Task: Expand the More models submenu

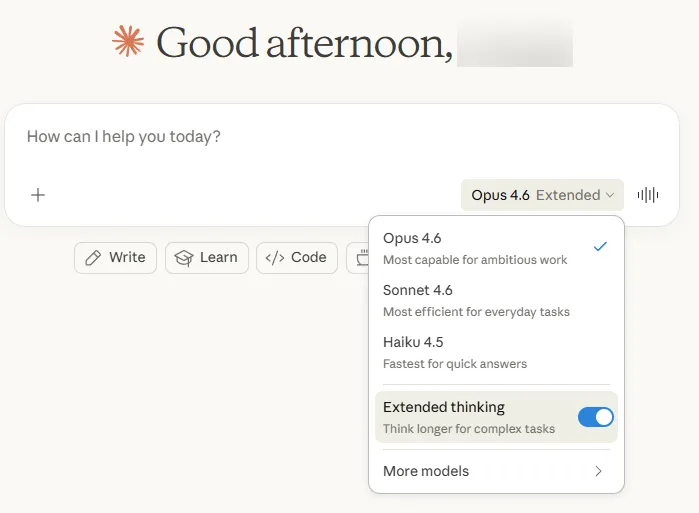Action: click(x=426, y=471)
